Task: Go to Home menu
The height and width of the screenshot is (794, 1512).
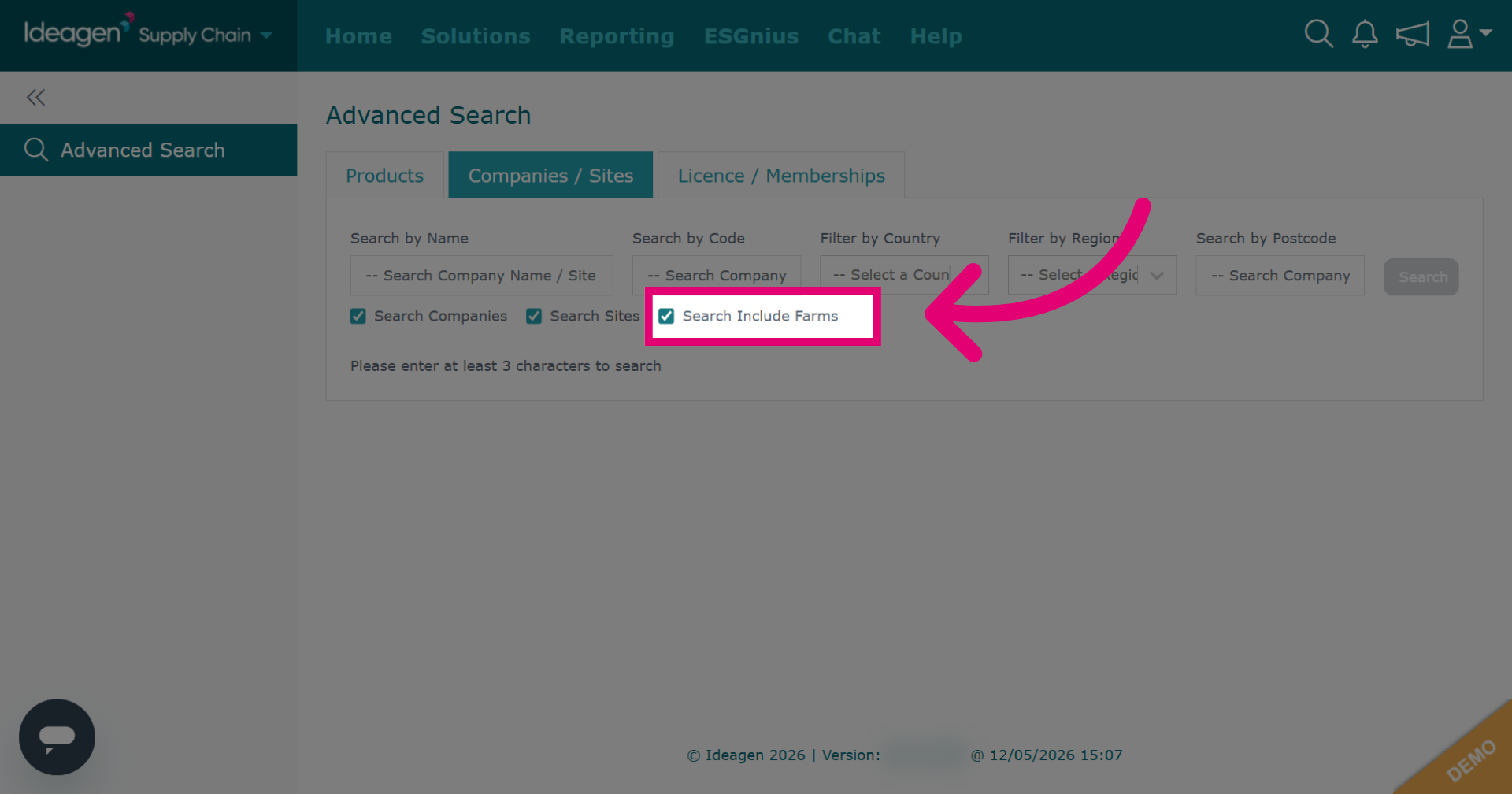Action: coord(358,36)
